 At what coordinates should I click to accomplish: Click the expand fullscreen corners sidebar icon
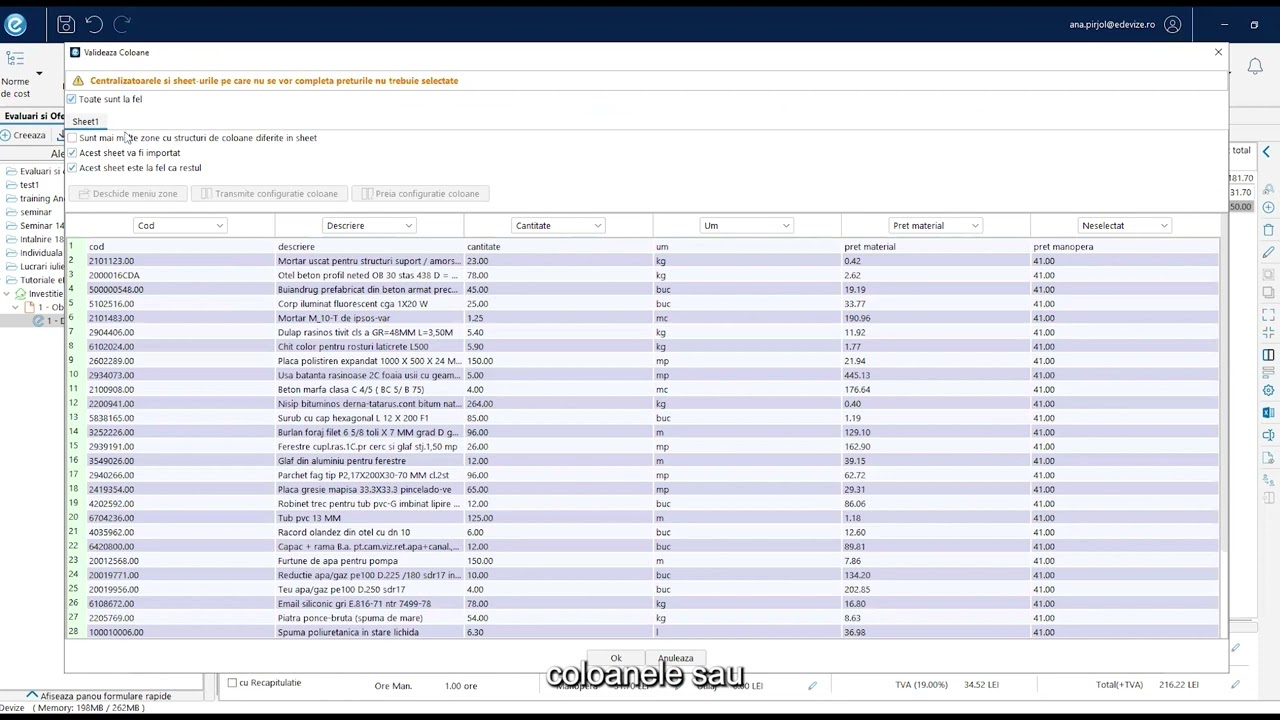click(1268, 314)
